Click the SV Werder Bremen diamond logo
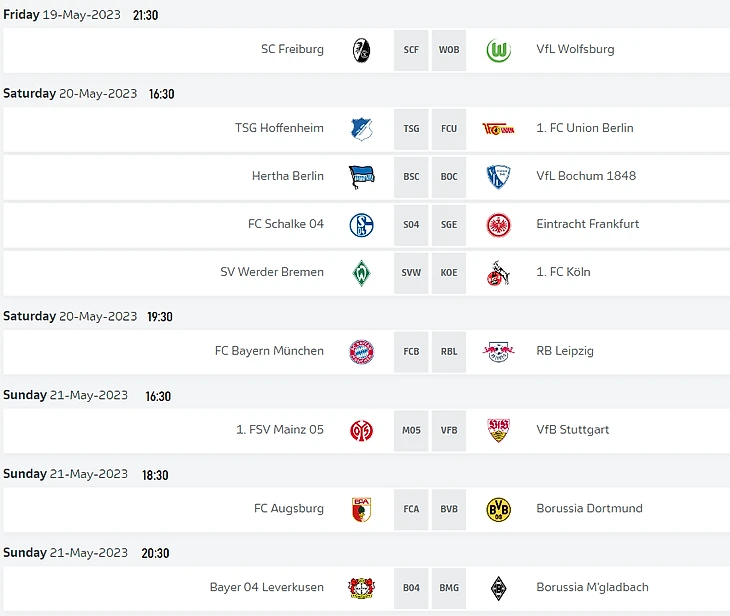Image resolution: width=730 pixels, height=616 pixels. [361, 273]
